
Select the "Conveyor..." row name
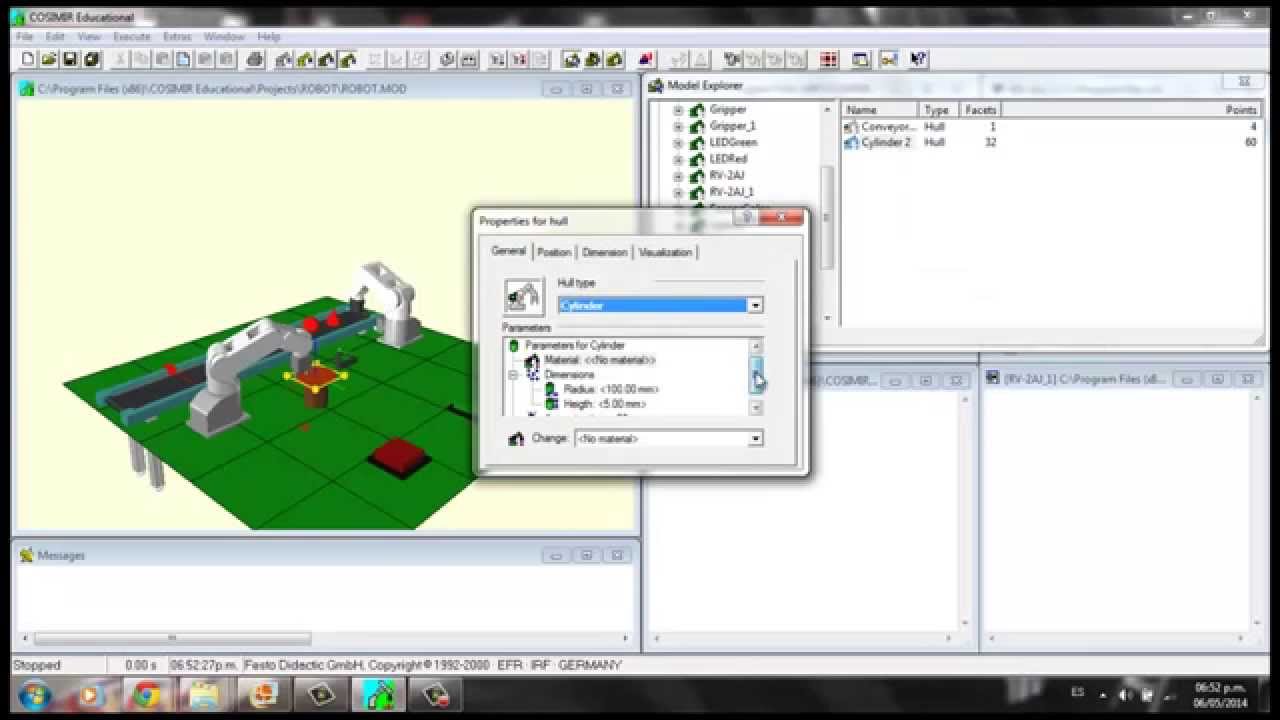(x=888, y=127)
